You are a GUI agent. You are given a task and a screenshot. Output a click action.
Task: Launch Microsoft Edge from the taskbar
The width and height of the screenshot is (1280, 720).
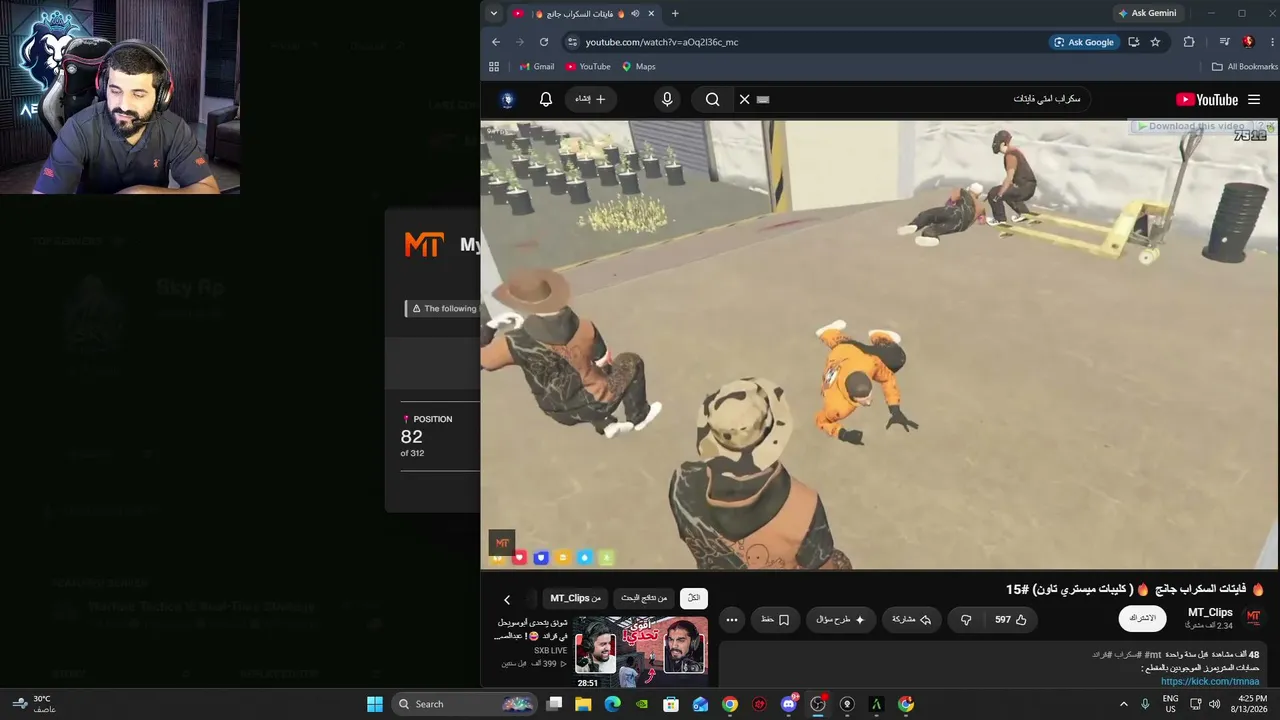(x=613, y=704)
